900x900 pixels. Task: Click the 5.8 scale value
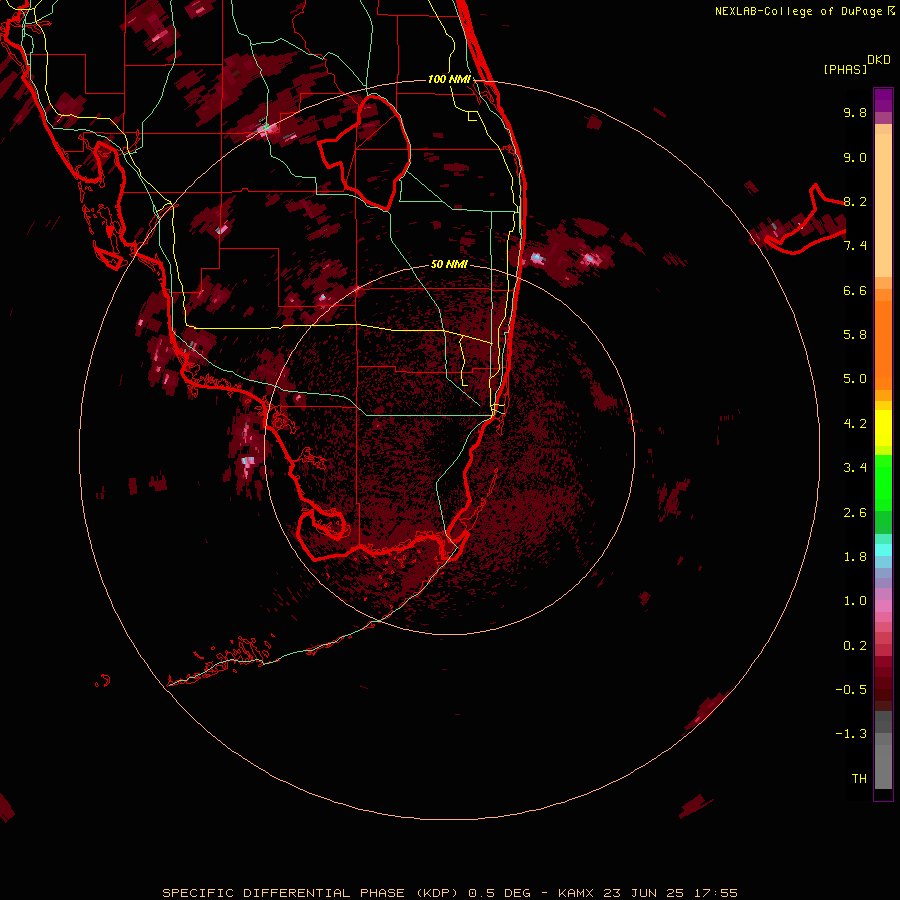click(855, 335)
